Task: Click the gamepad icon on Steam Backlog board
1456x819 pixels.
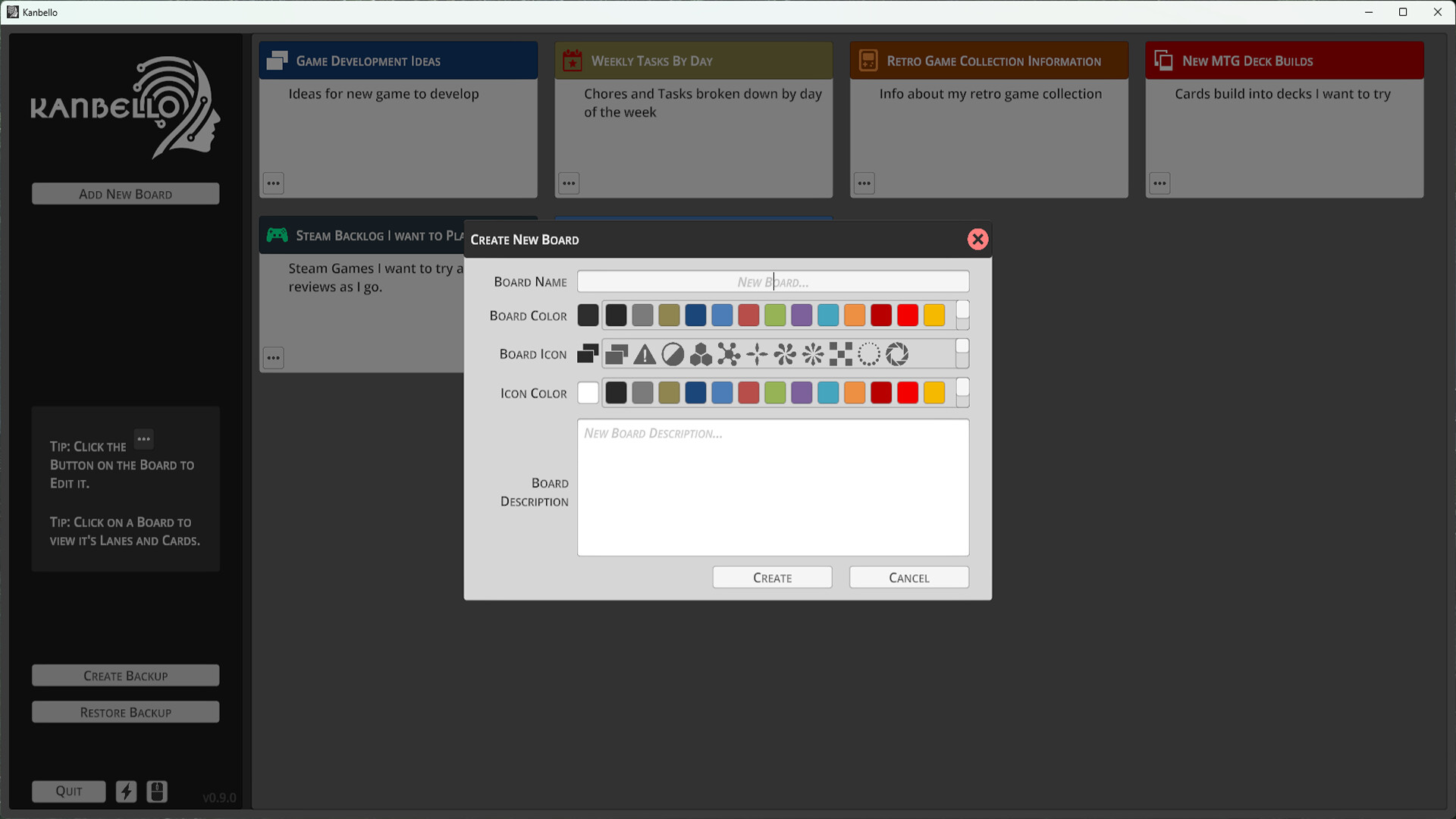Action: [x=277, y=235]
